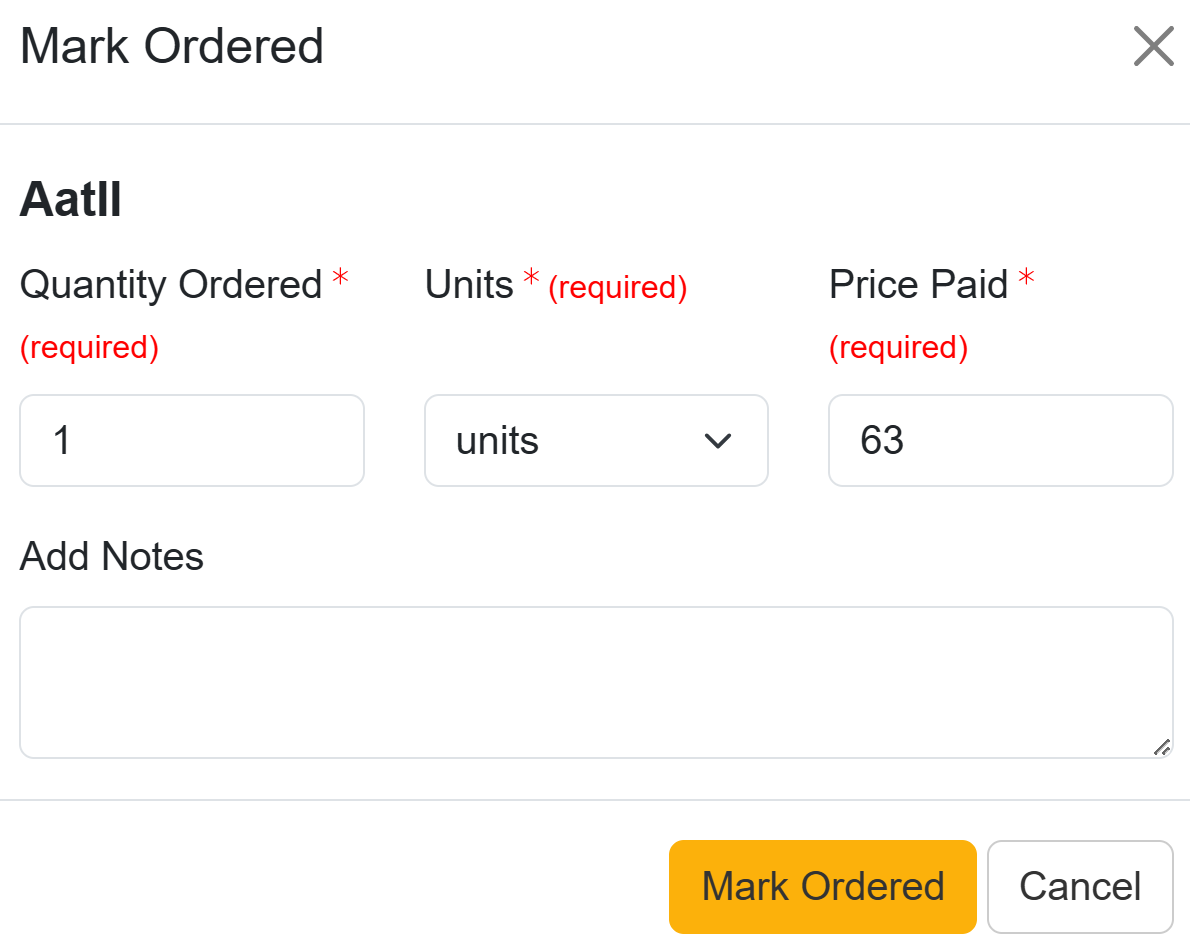This screenshot has width=1190, height=951.
Task: Click the notes box resize handle
Action: (x=1161, y=747)
